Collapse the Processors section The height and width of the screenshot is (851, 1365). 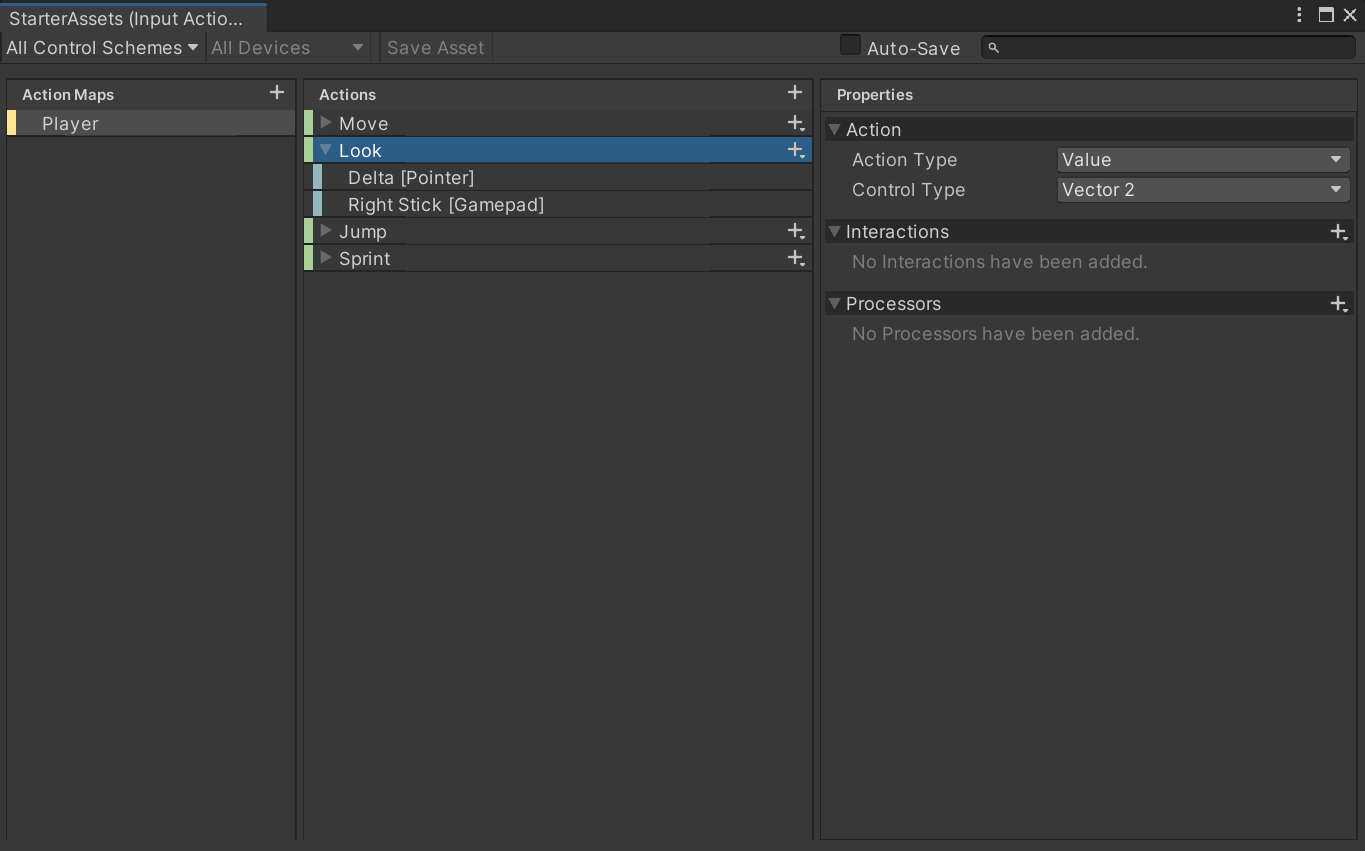coord(834,304)
